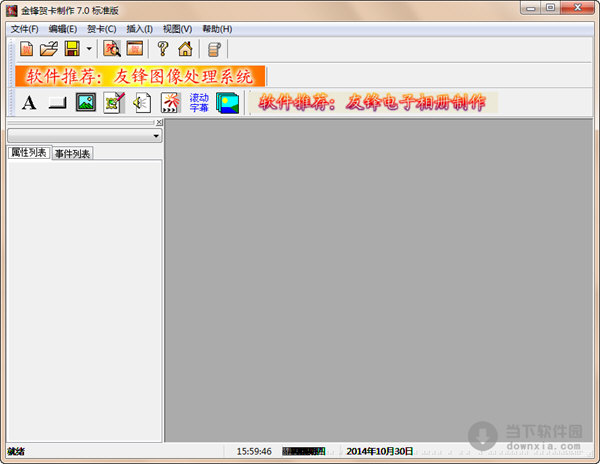Insert photo album stacked pictures icon
The height and width of the screenshot is (464, 600).
click(x=227, y=103)
